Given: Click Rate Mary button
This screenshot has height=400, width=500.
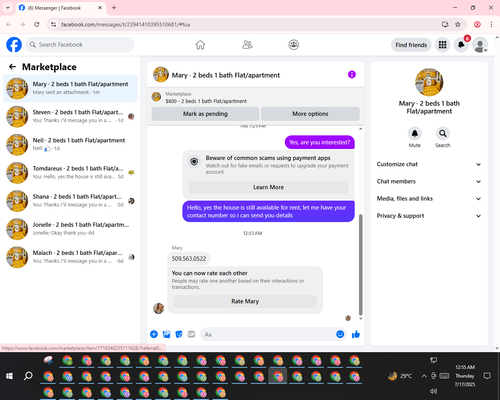Looking at the screenshot, I should click(x=245, y=301).
